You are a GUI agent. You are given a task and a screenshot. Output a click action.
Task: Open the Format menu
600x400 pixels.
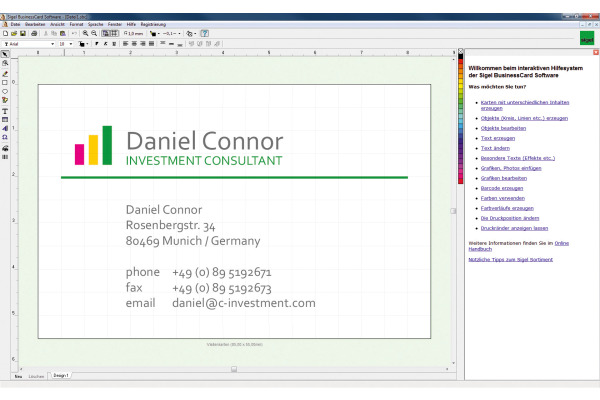[74, 23]
